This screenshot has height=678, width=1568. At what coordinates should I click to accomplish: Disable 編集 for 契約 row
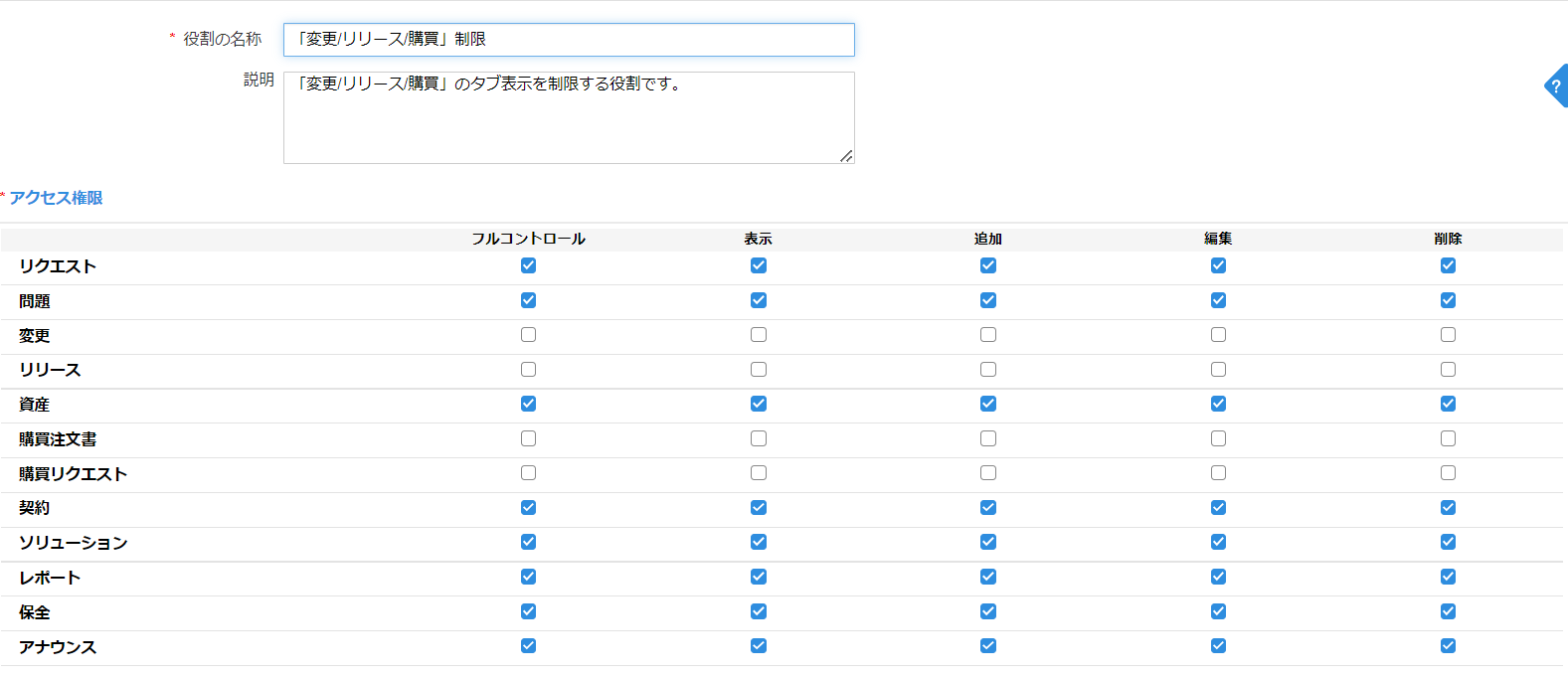(1218, 508)
